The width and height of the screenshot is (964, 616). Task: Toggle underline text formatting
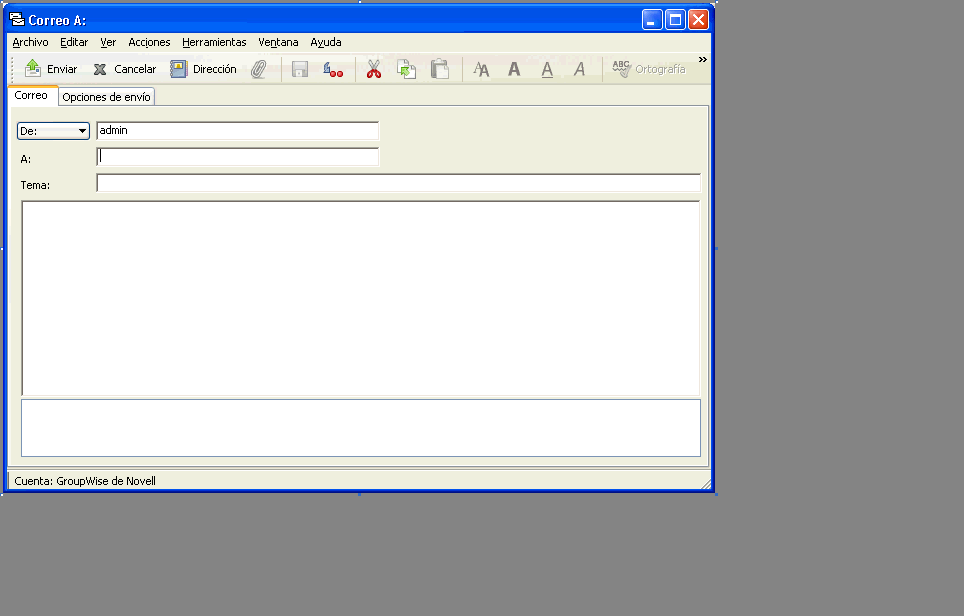click(547, 69)
